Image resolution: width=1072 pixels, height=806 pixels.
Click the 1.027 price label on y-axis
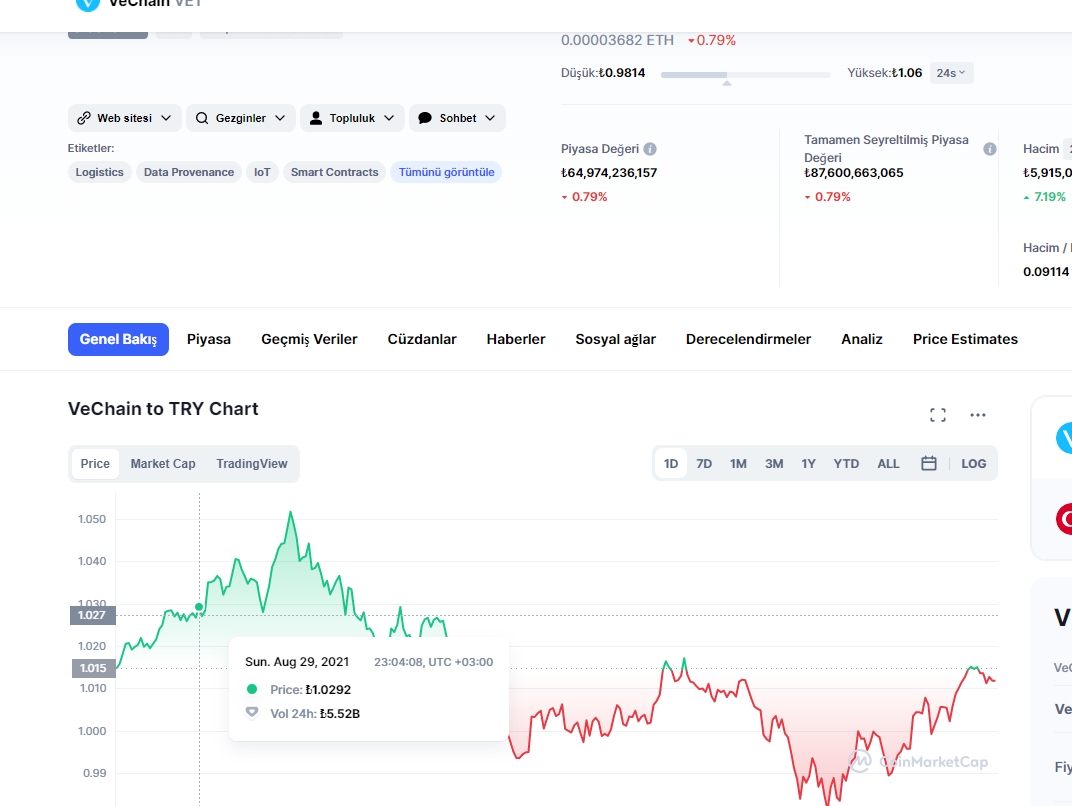(92, 615)
